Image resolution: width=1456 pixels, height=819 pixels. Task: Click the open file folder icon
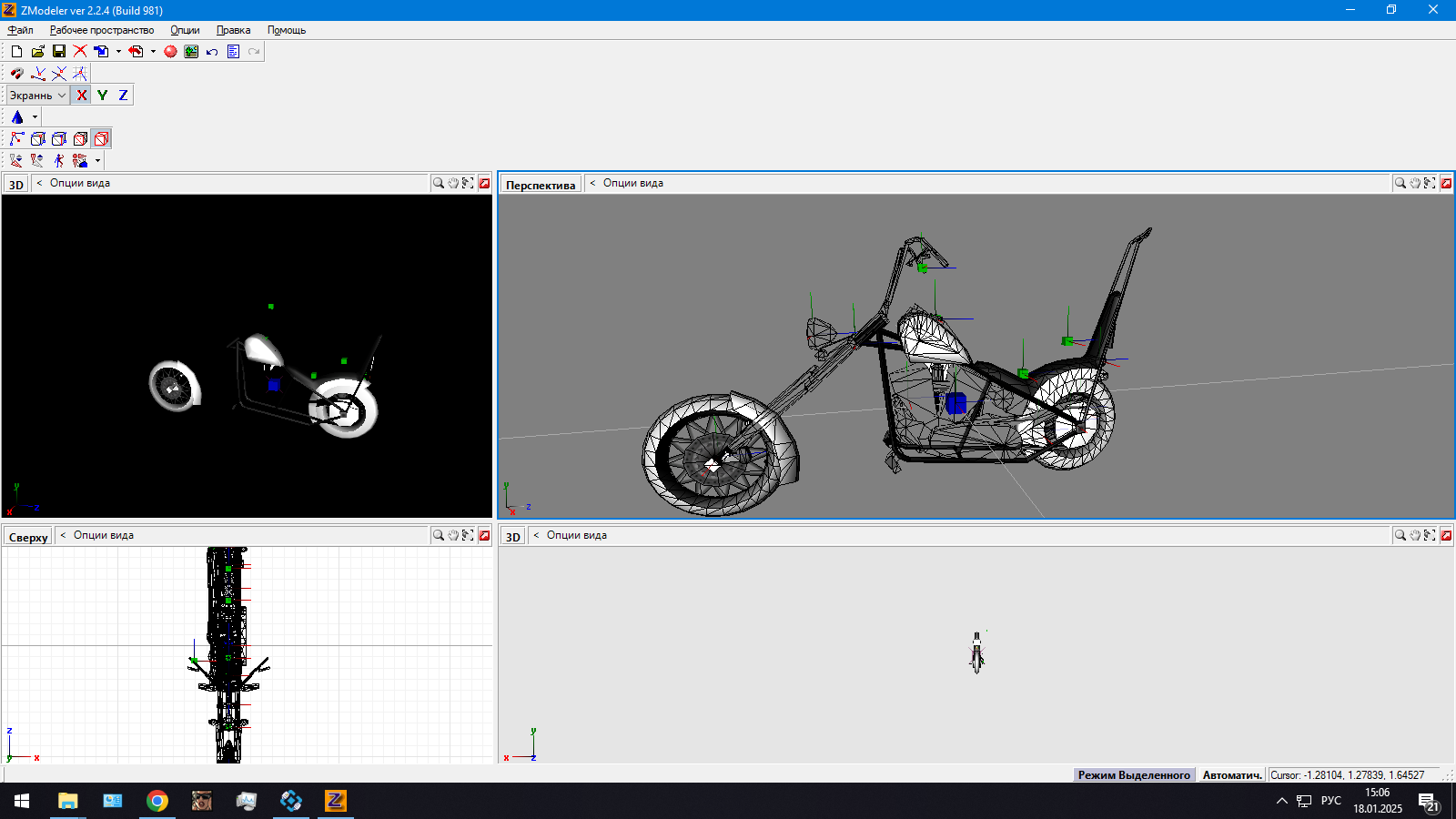37,52
